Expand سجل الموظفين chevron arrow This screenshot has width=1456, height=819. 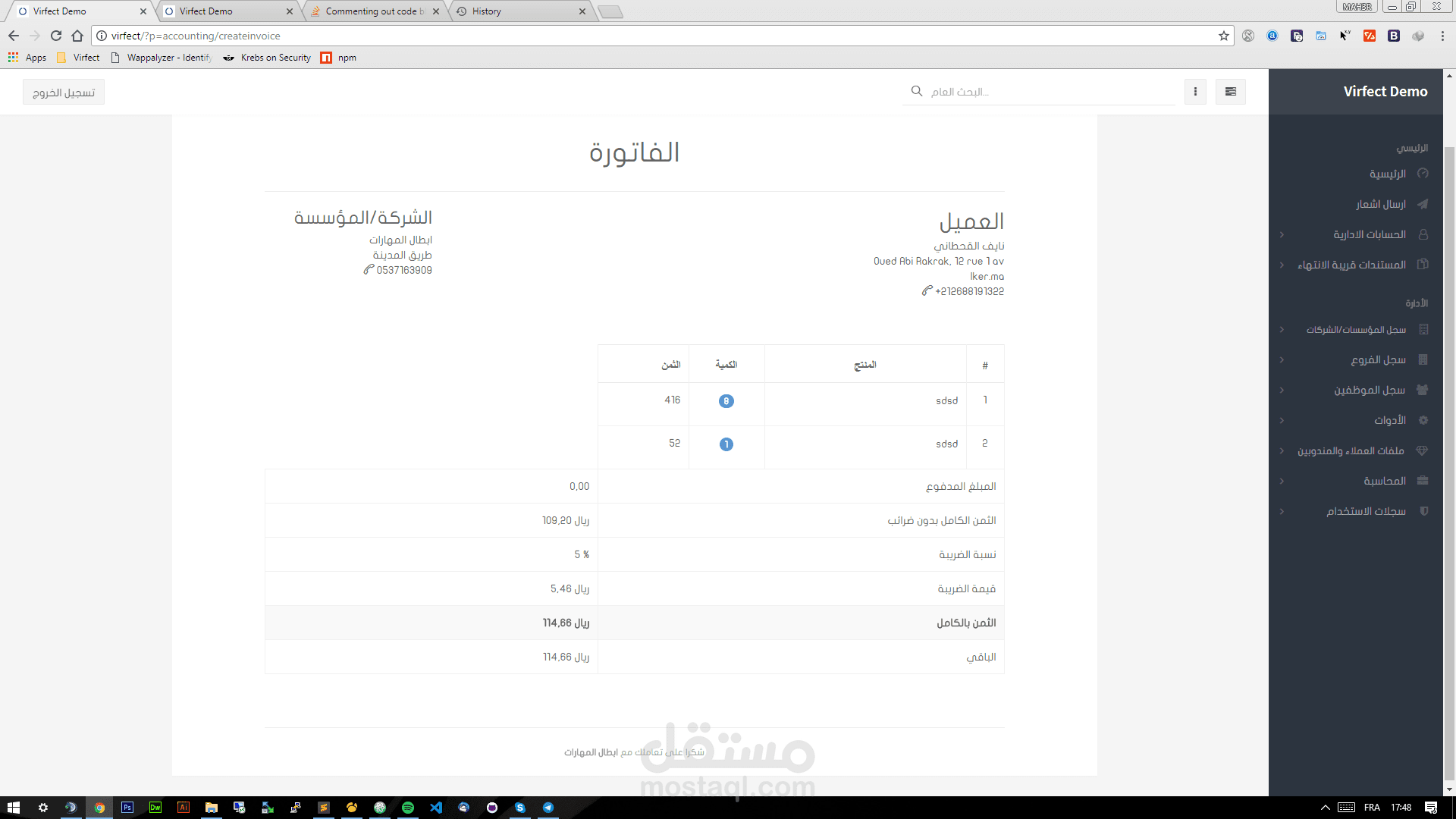(x=1282, y=390)
